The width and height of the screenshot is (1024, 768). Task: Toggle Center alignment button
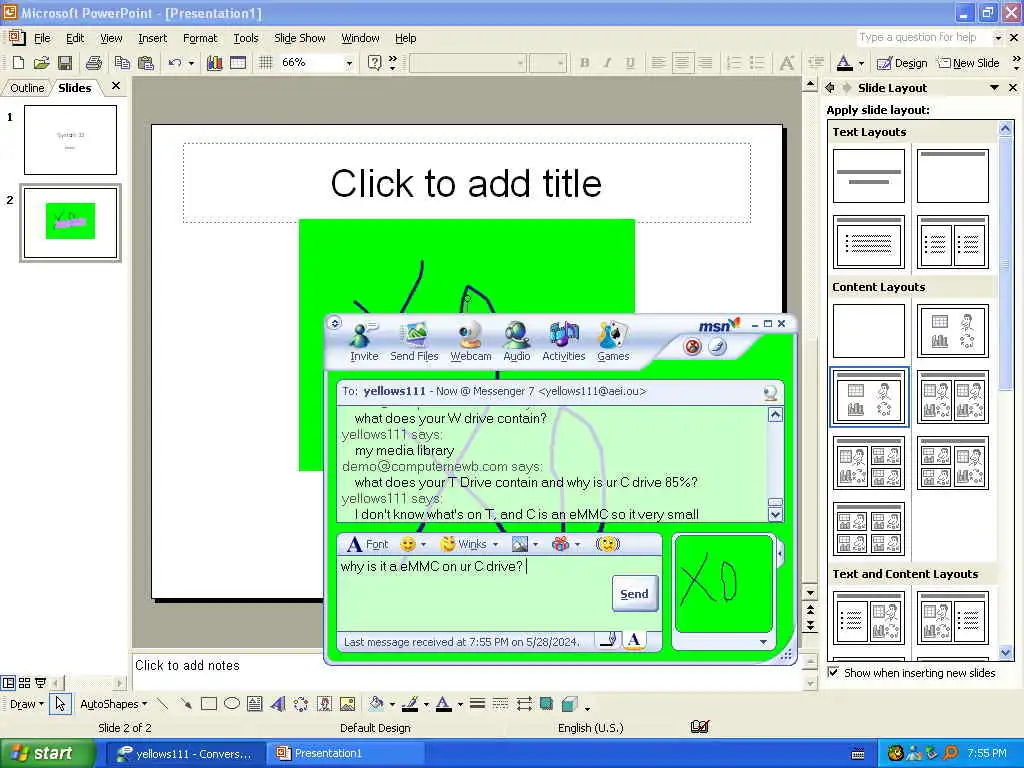pos(682,63)
